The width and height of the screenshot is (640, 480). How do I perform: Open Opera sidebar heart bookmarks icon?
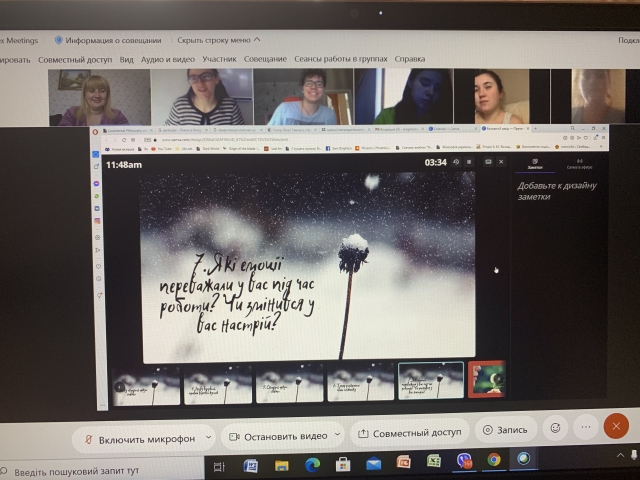pyautogui.click(x=98, y=266)
